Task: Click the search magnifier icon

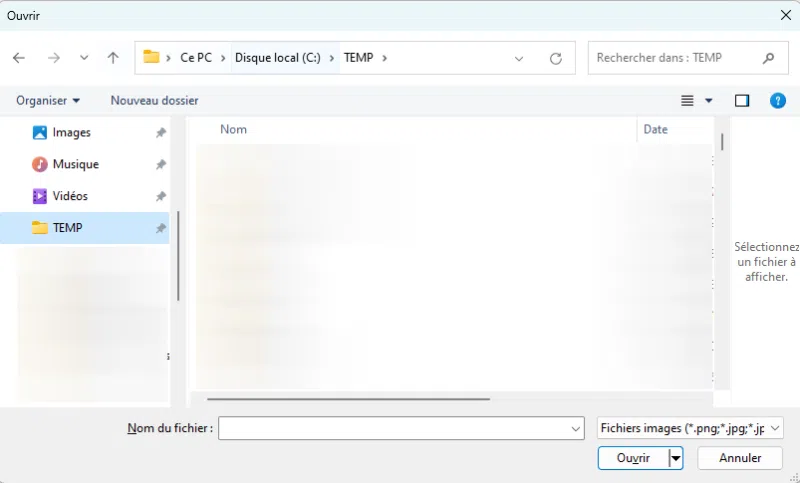Action: pos(768,59)
